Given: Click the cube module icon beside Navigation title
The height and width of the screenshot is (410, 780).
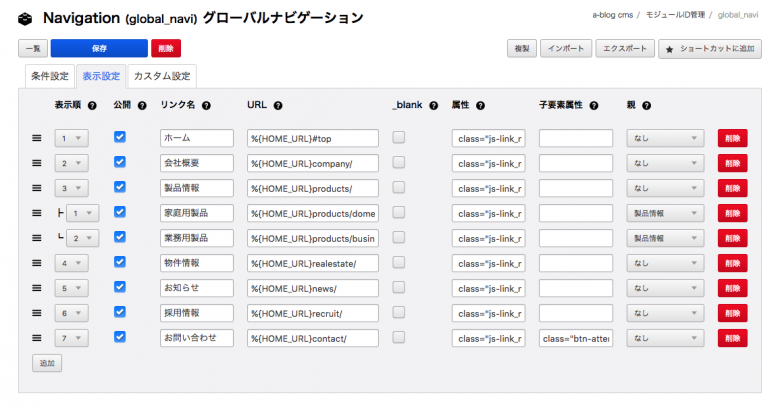Looking at the screenshot, I should click(x=26, y=18).
